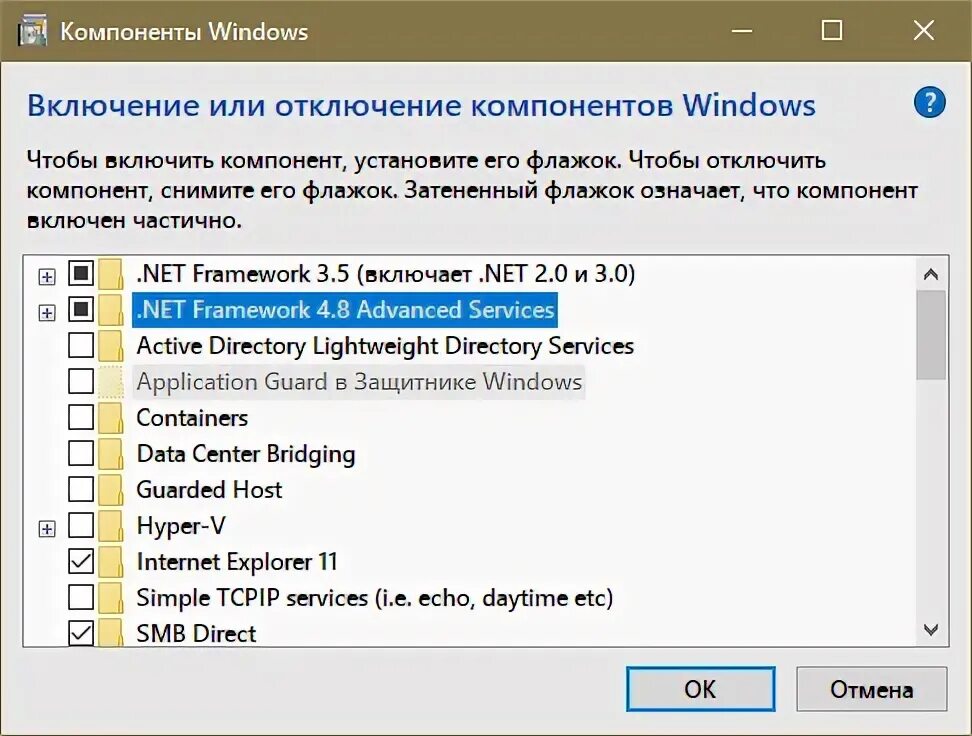Click the scroll down arrow of the list

click(931, 629)
